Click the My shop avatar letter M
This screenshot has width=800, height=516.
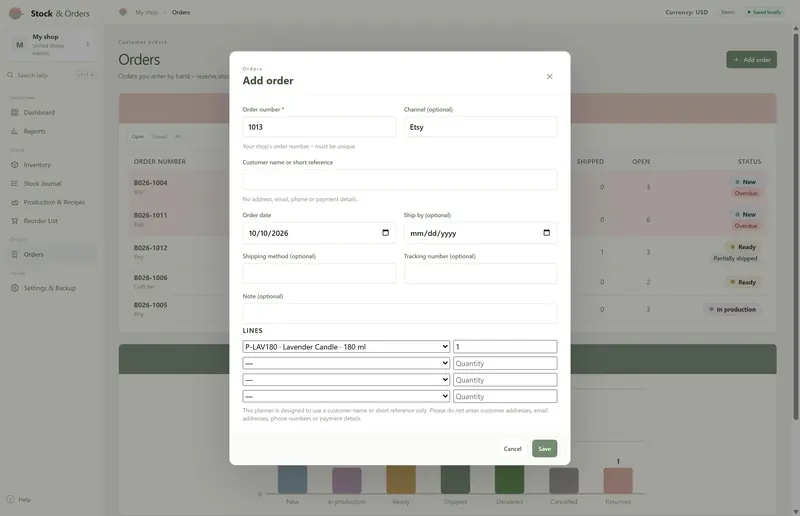tap(19, 45)
